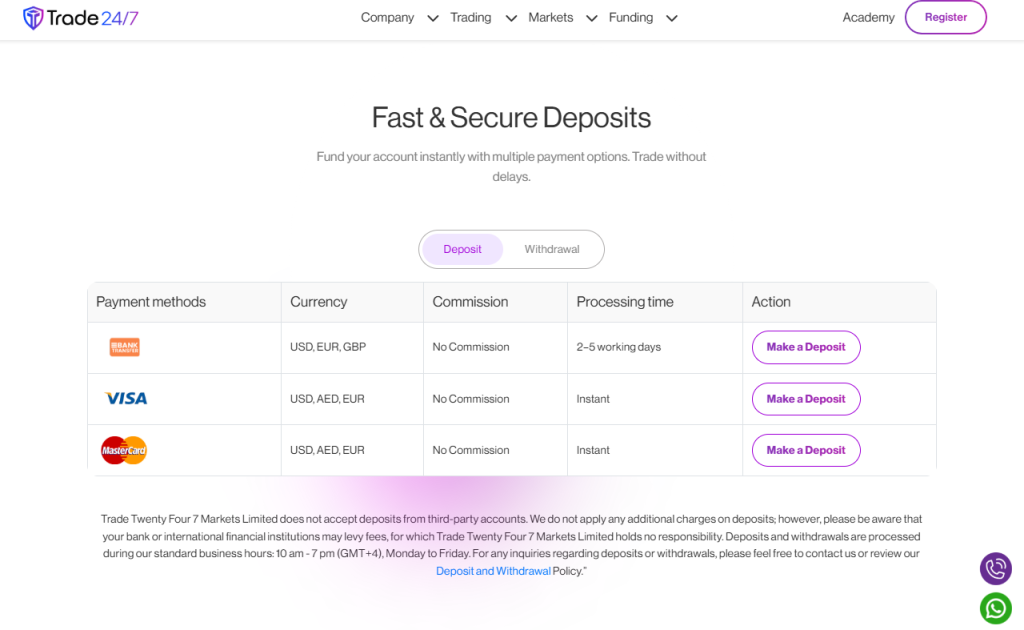The width and height of the screenshot is (1024, 630).
Task: Make a Deposit via bank transfer
Action: pyautogui.click(x=806, y=347)
